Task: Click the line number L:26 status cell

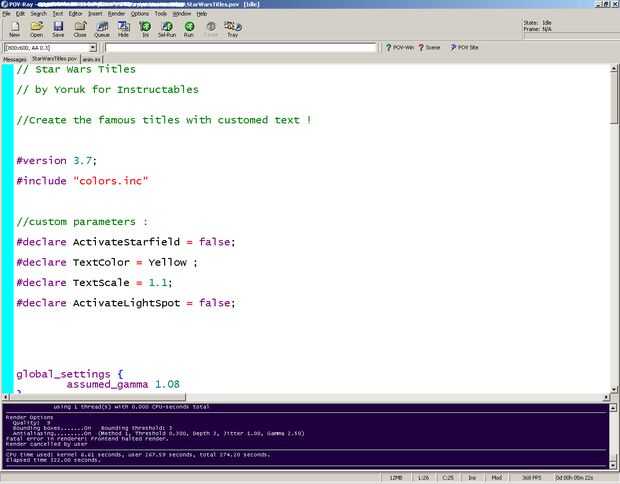Action: (423, 478)
